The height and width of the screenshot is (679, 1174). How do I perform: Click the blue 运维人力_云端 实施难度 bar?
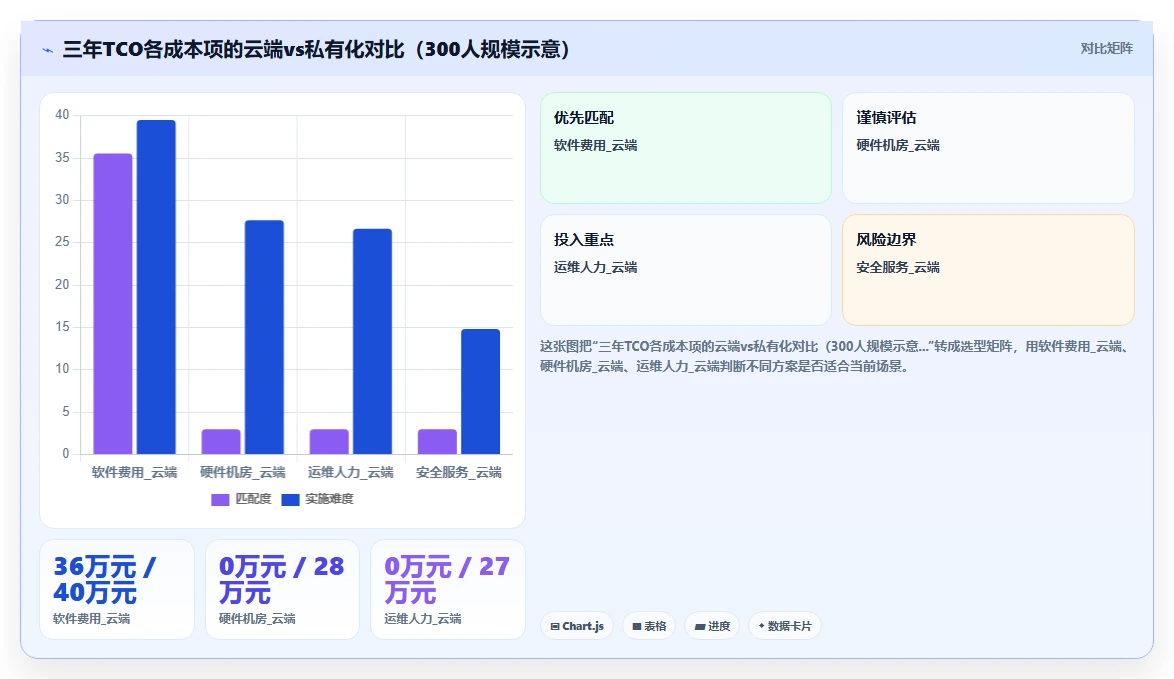coord(372,341)
